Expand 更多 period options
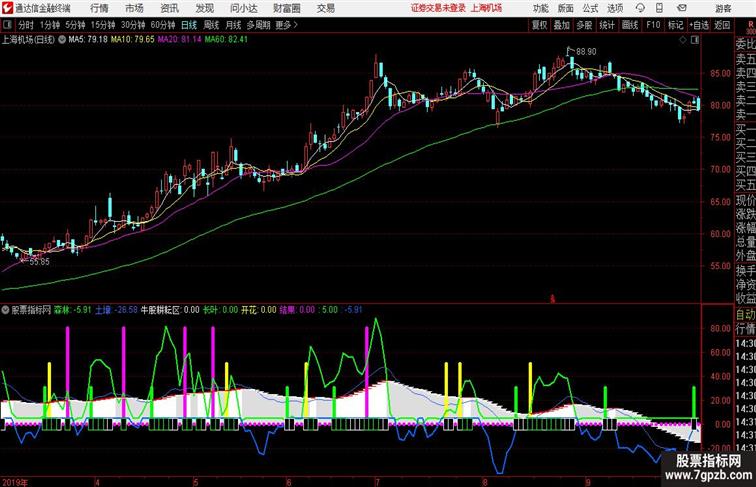756x487 pixels. (x=286, y=25)
